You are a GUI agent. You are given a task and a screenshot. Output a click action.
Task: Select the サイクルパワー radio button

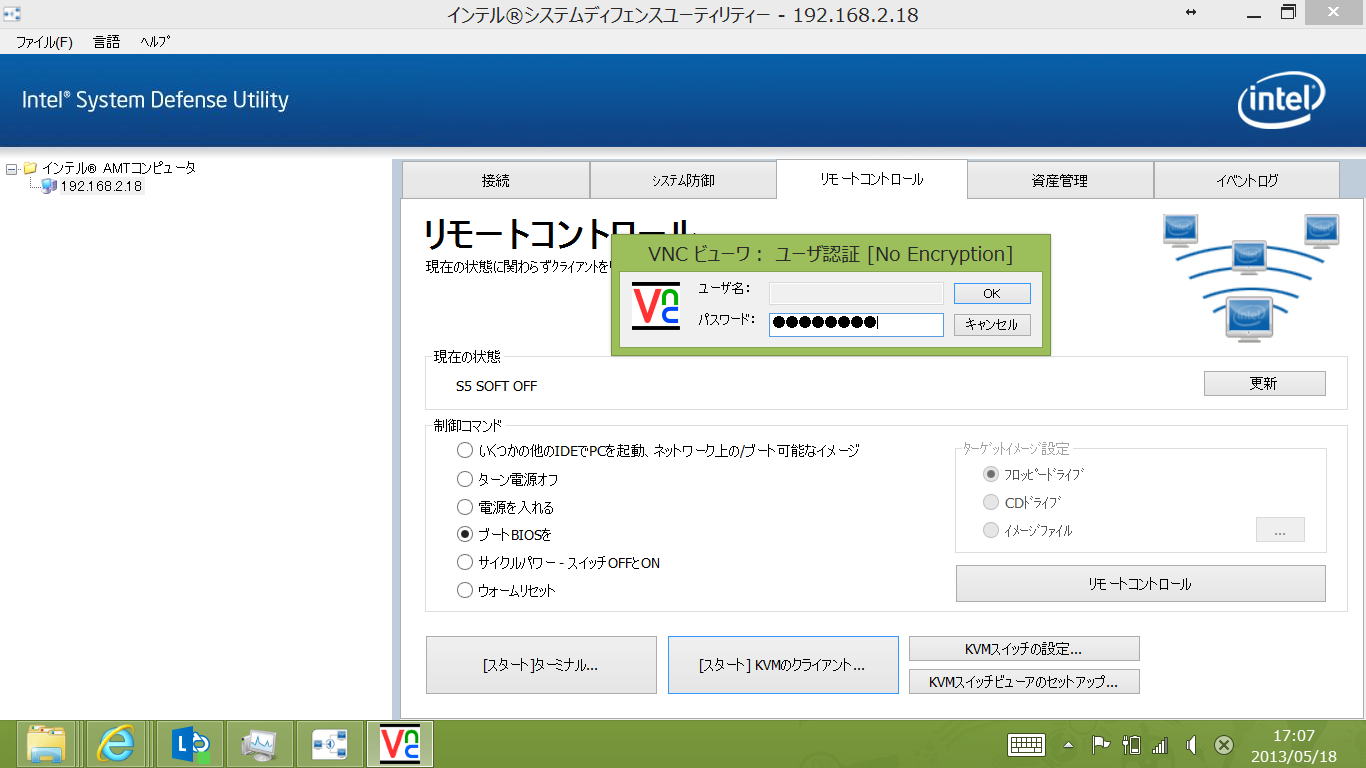point(465,563)
